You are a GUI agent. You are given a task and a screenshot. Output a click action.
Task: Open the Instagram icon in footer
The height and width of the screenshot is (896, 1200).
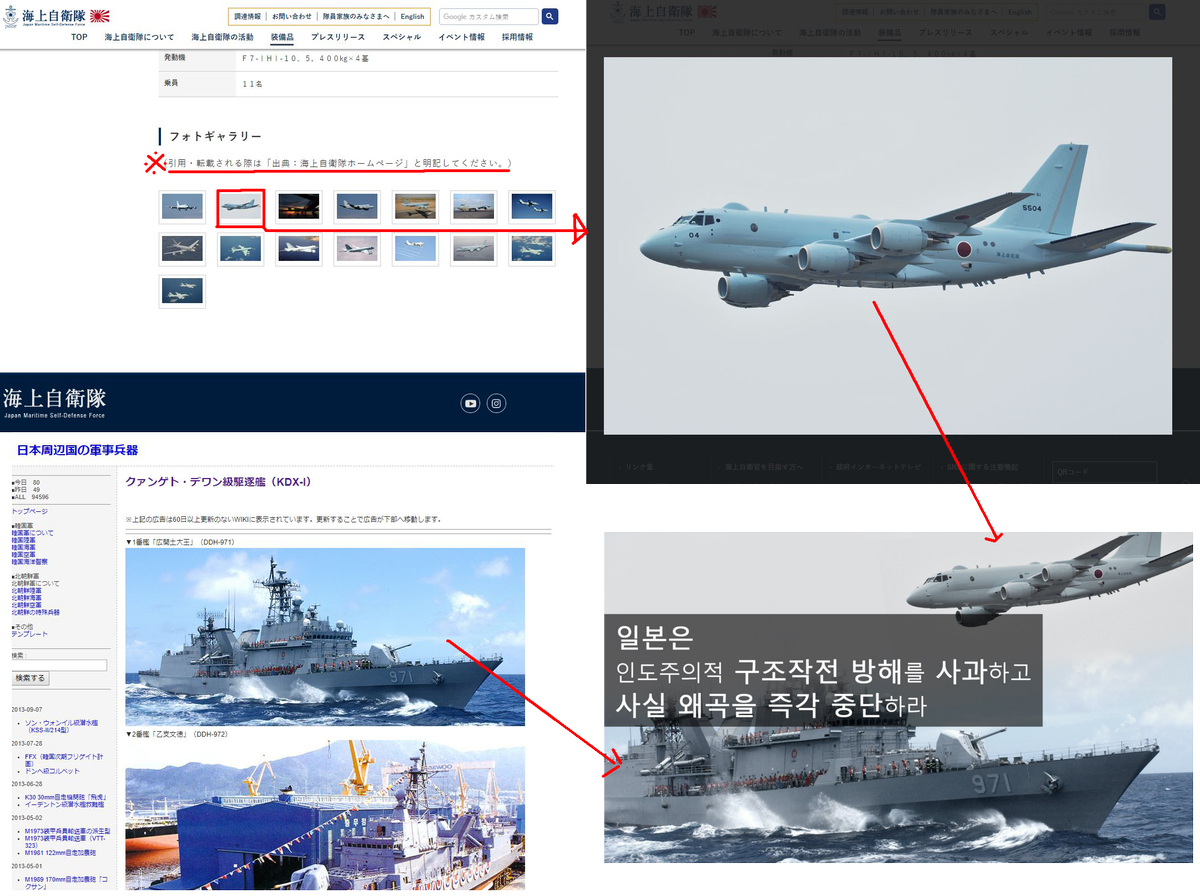(497, 403)
